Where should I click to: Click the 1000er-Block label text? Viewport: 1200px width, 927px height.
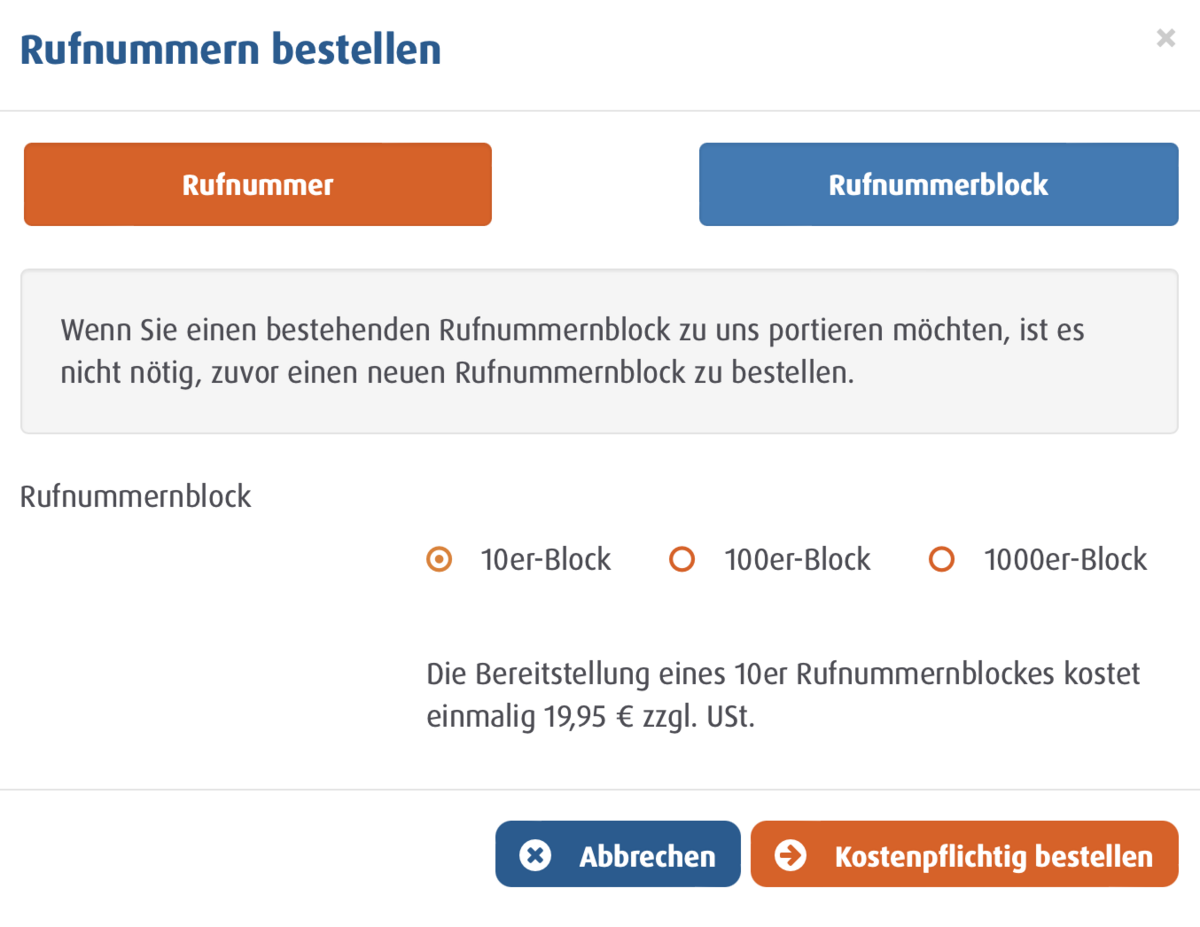[1065, 560]
